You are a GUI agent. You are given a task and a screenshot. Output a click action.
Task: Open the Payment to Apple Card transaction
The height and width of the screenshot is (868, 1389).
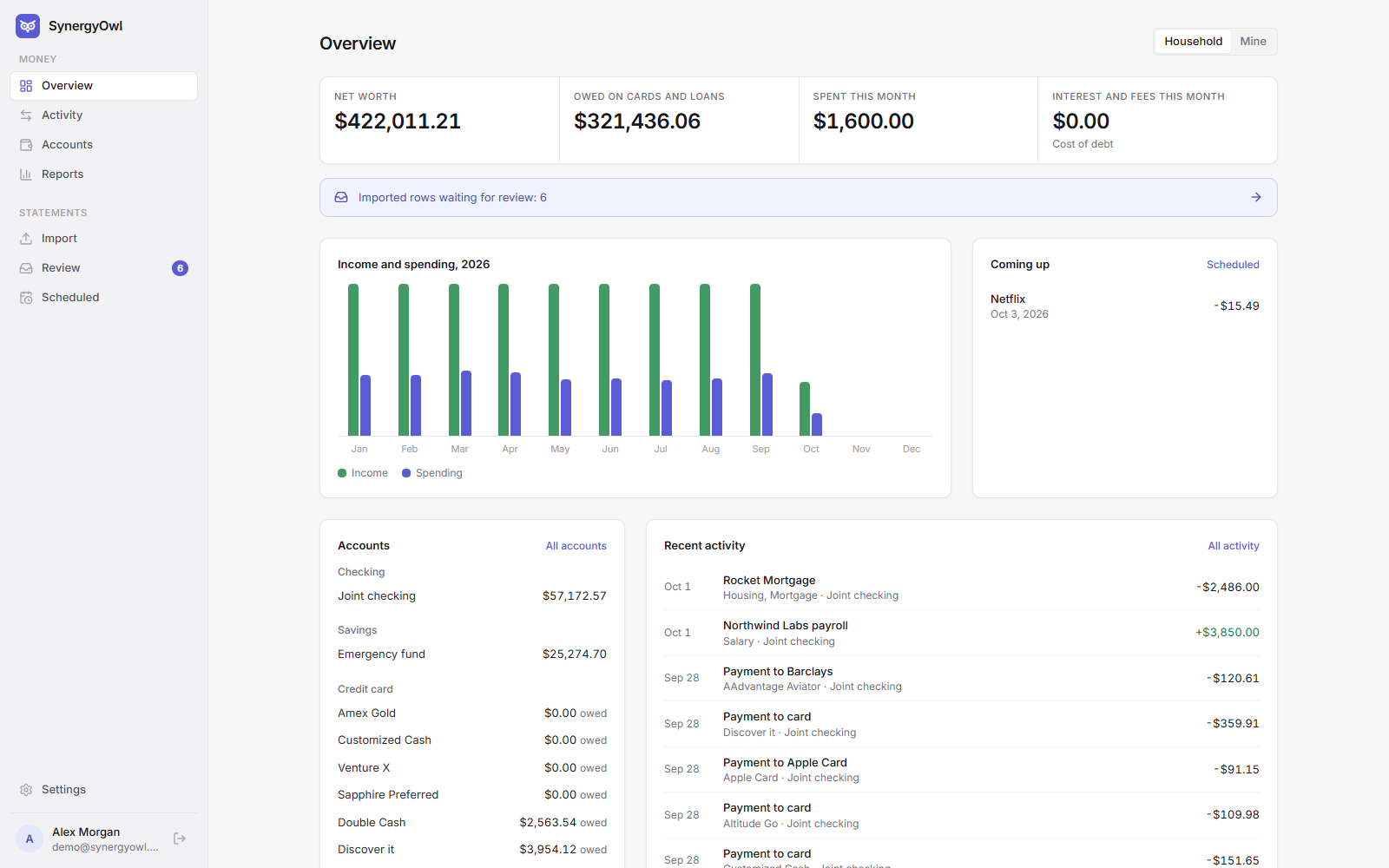(962, 770)
